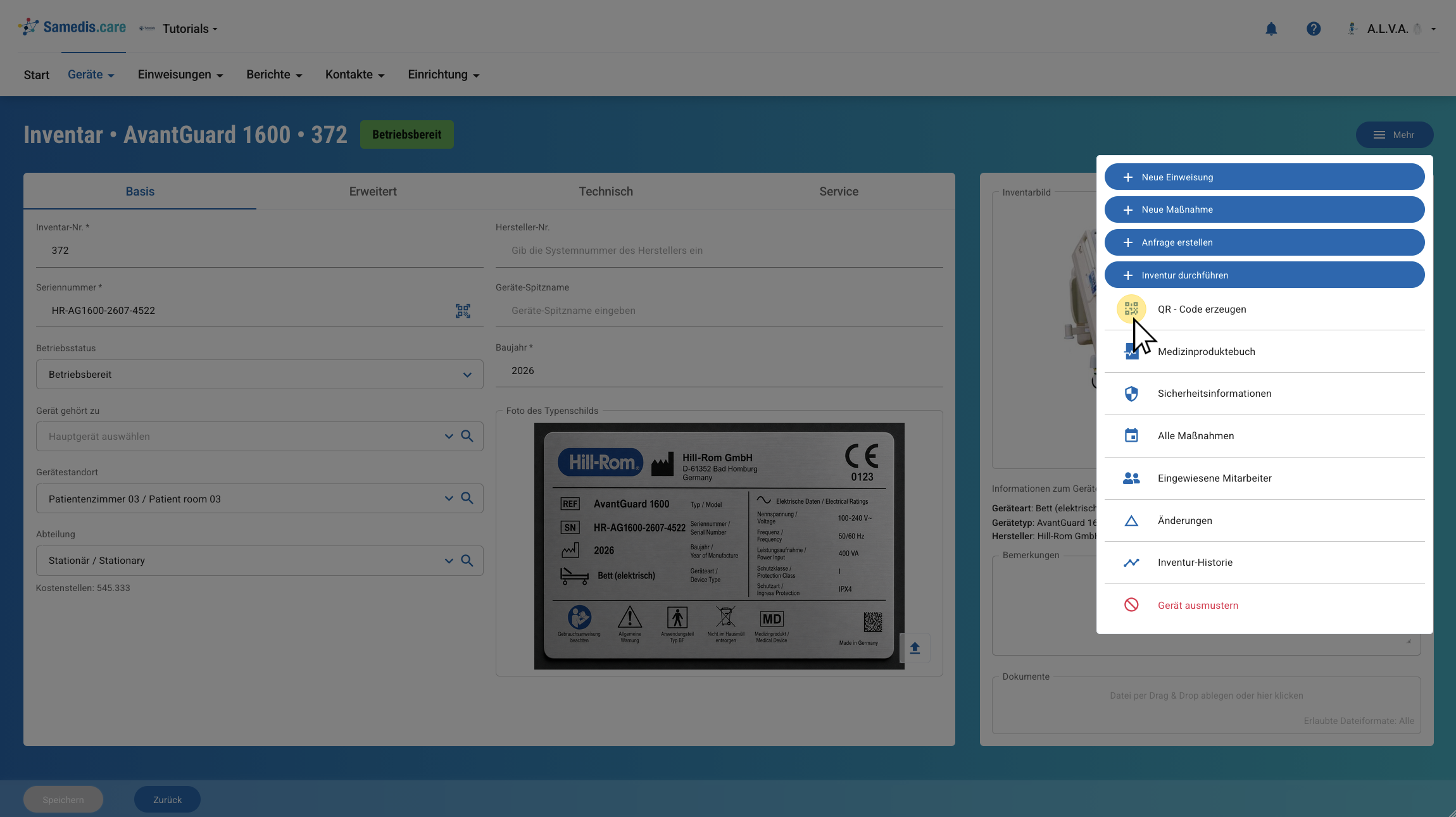Viewport: 1456px width, 817px height.
Task: Click the Anfrage erstellen button
Action: coord(1265,242)
